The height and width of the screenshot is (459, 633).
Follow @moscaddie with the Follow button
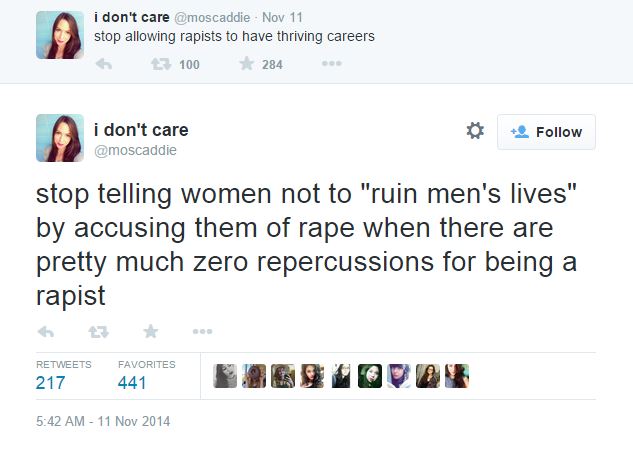pos(546,132)
